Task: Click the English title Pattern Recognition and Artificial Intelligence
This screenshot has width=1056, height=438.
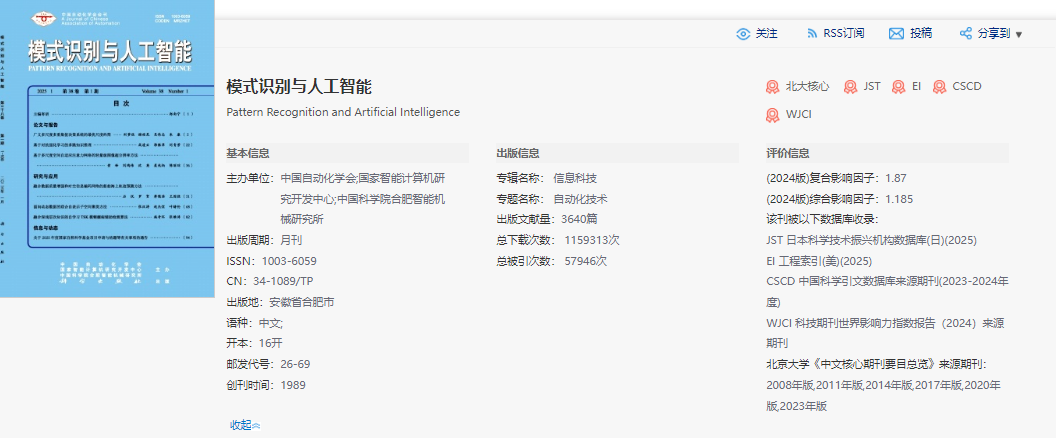Action: (343, 113)
